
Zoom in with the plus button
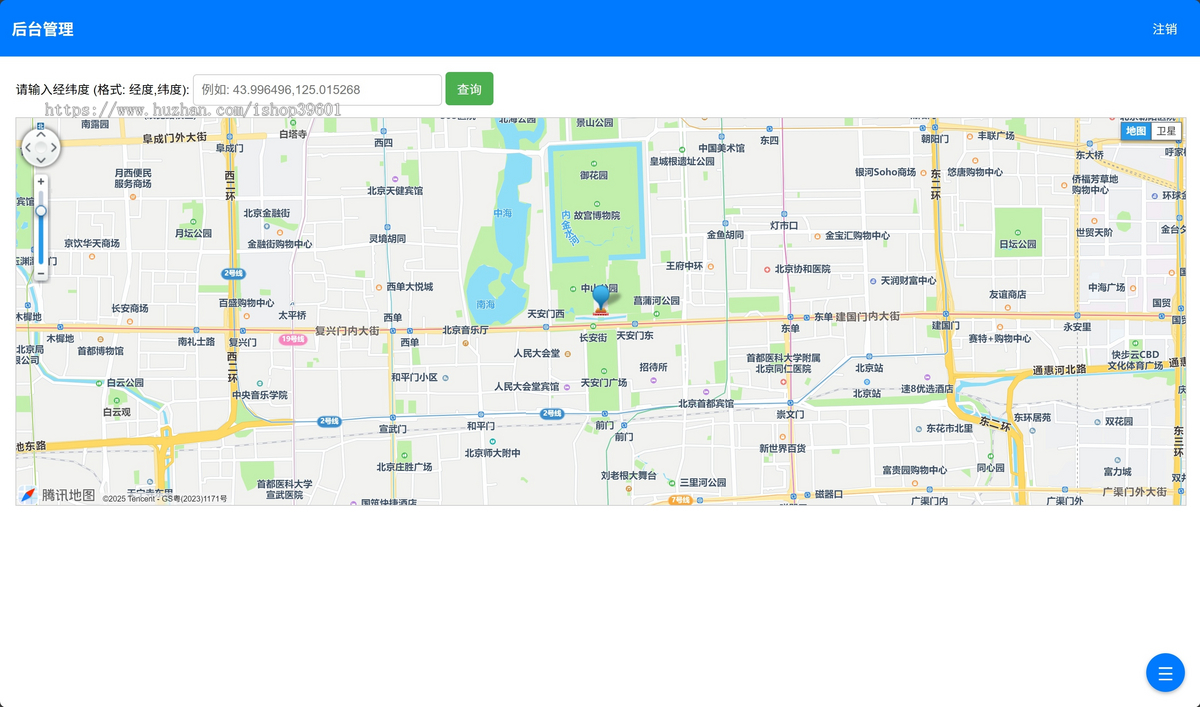[41, 181]
